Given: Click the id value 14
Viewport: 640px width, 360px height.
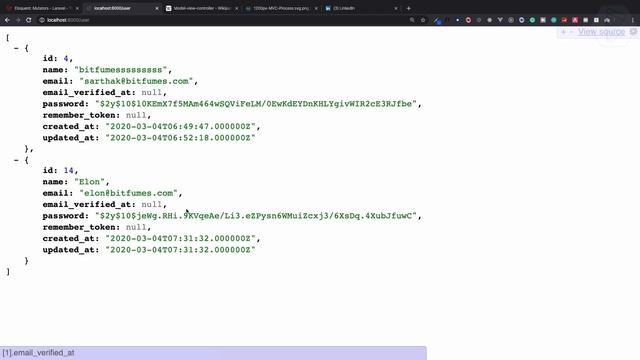Looking at the screenshot, I should pyautogui.click(x=68, y=170).
